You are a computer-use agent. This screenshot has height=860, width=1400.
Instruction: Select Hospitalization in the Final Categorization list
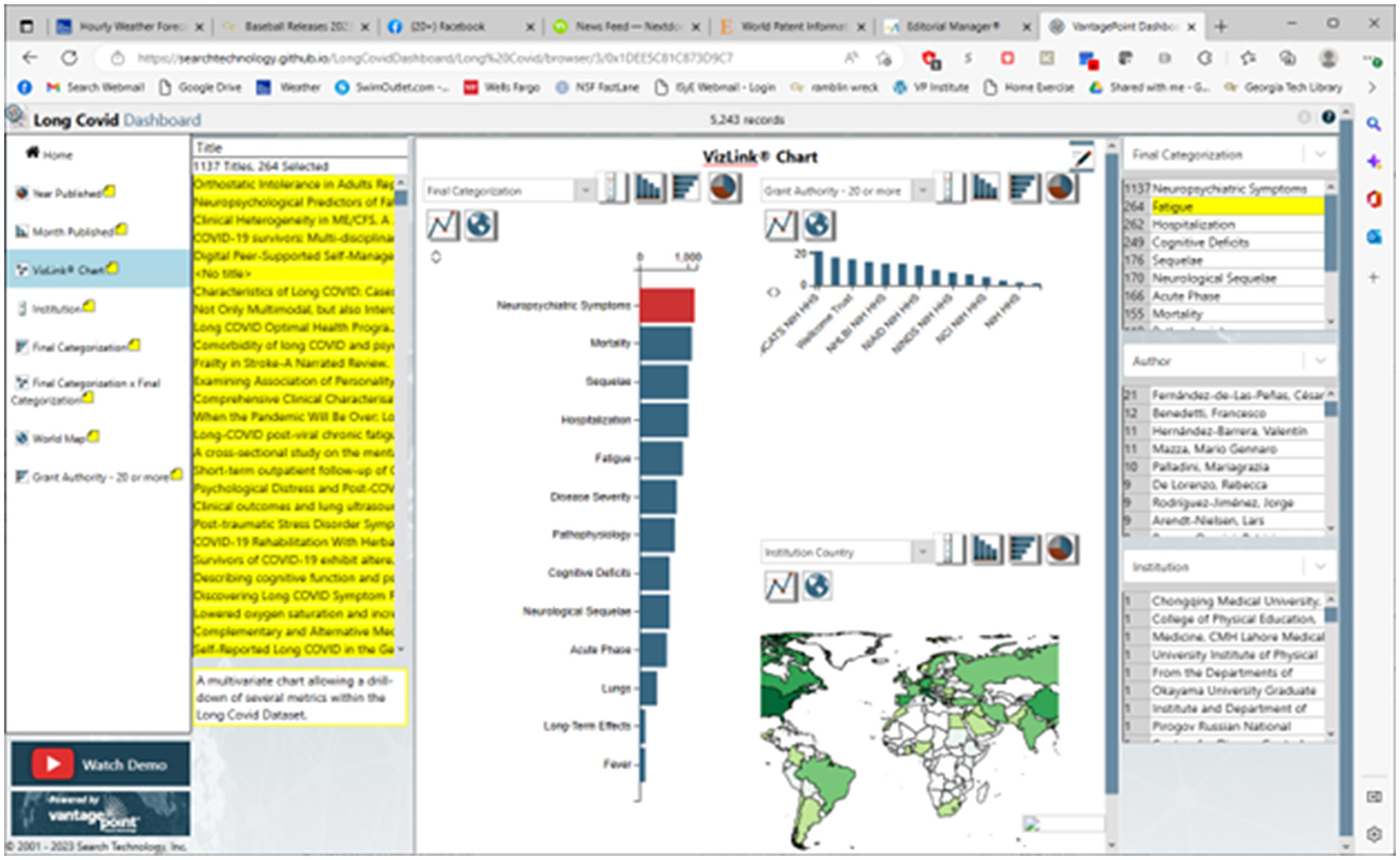point(1193,224)
